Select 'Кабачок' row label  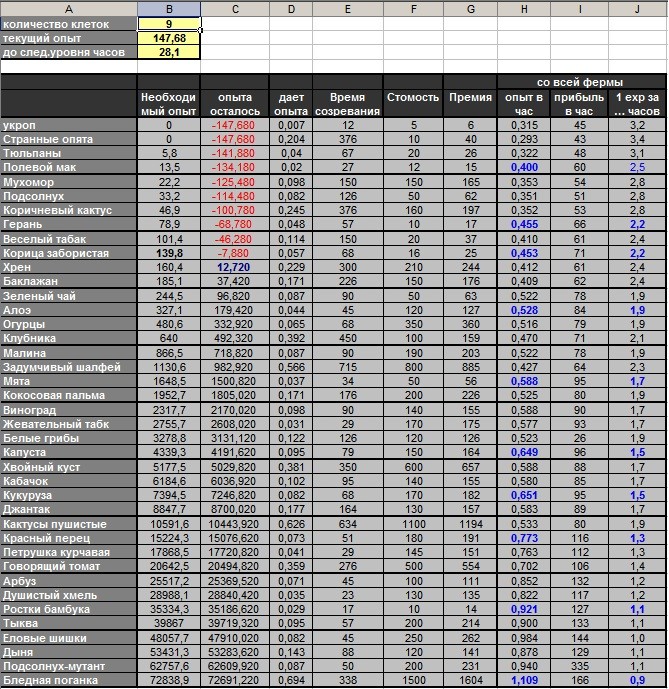[69, 482]
